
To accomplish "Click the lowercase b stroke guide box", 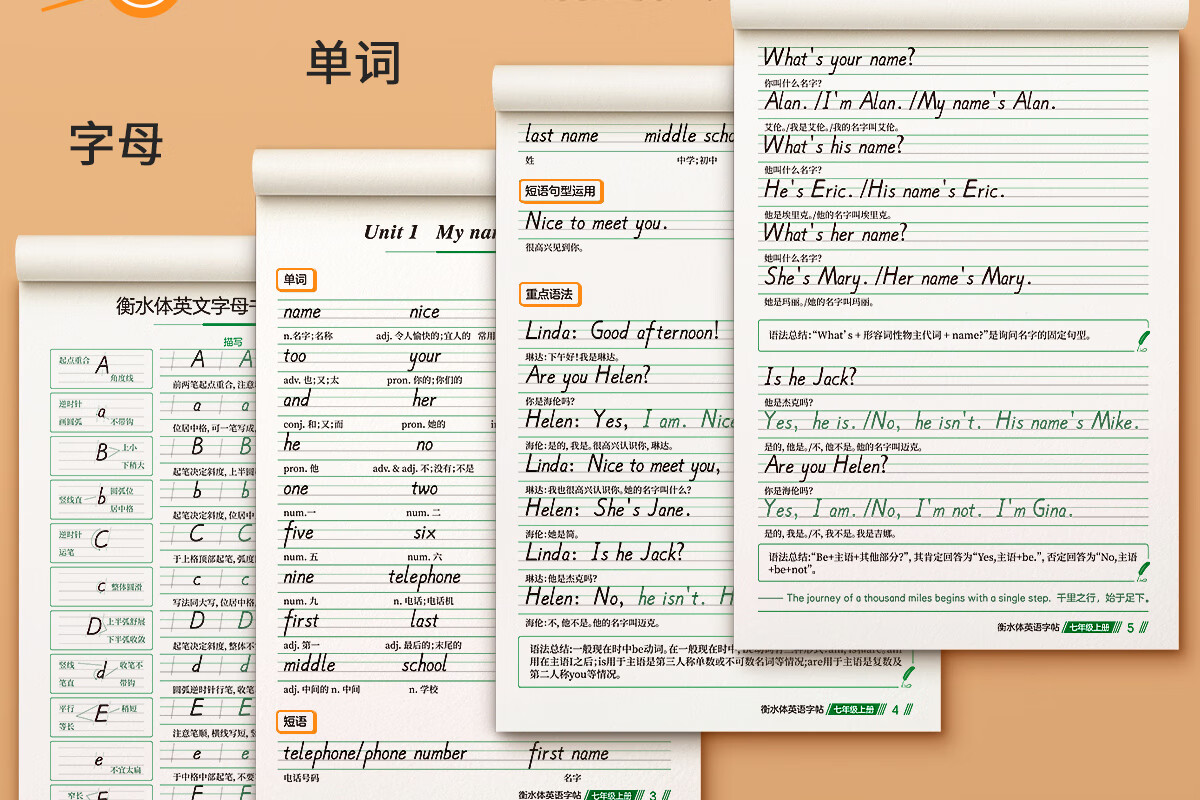I will (102, 498).
